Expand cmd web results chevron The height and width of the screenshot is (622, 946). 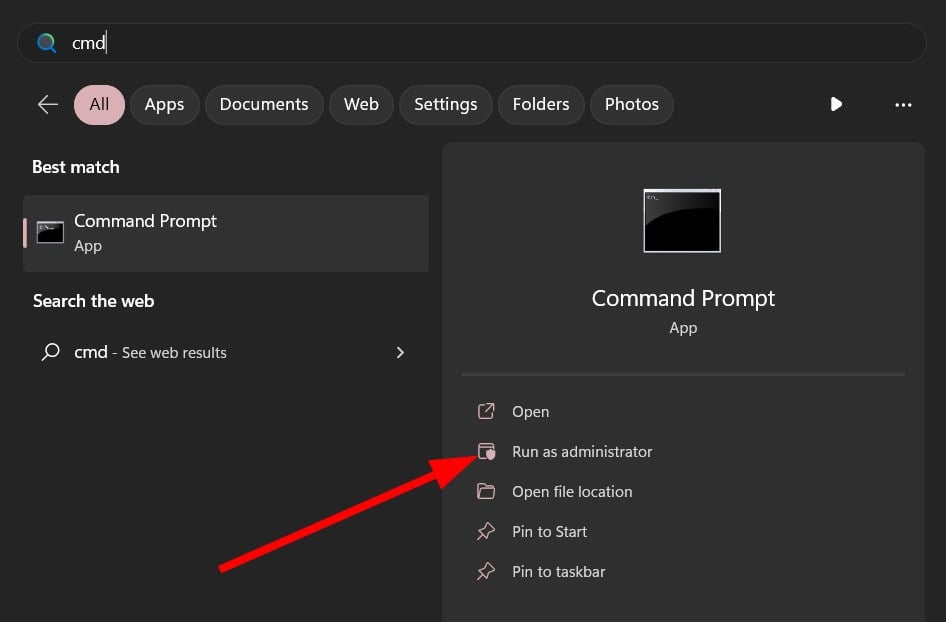400,352
